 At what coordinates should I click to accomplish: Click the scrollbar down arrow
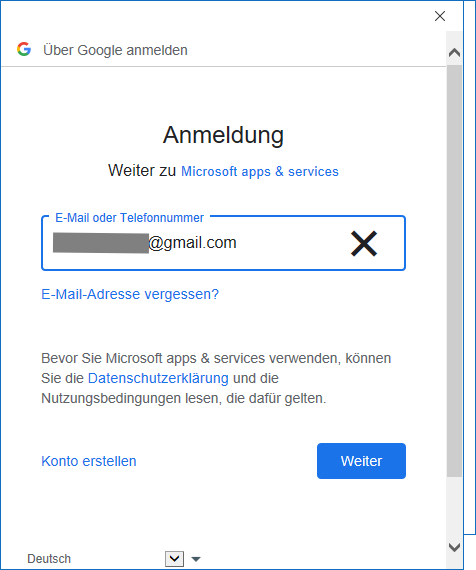pyautogui.click(x=455, y=547)
